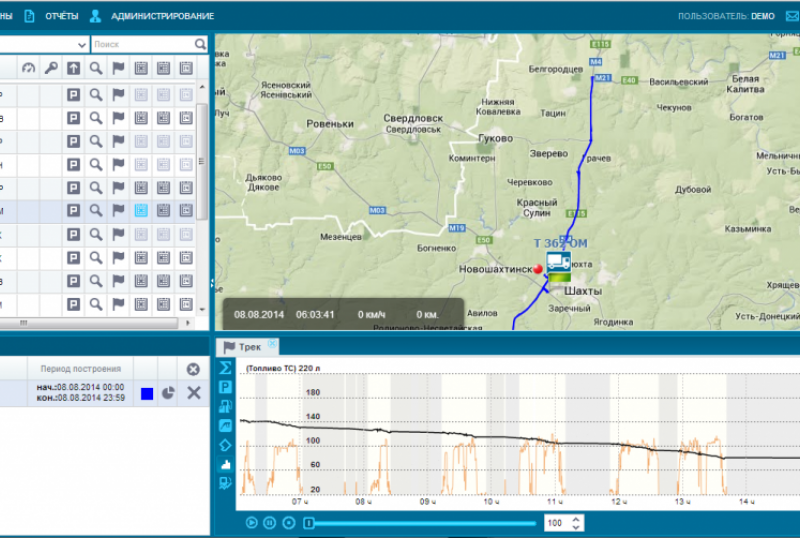The width and height of the screenshot is (800, 538).
Task: Click magnifier search icon in Поиск field
Action: (x=201, y=45)
